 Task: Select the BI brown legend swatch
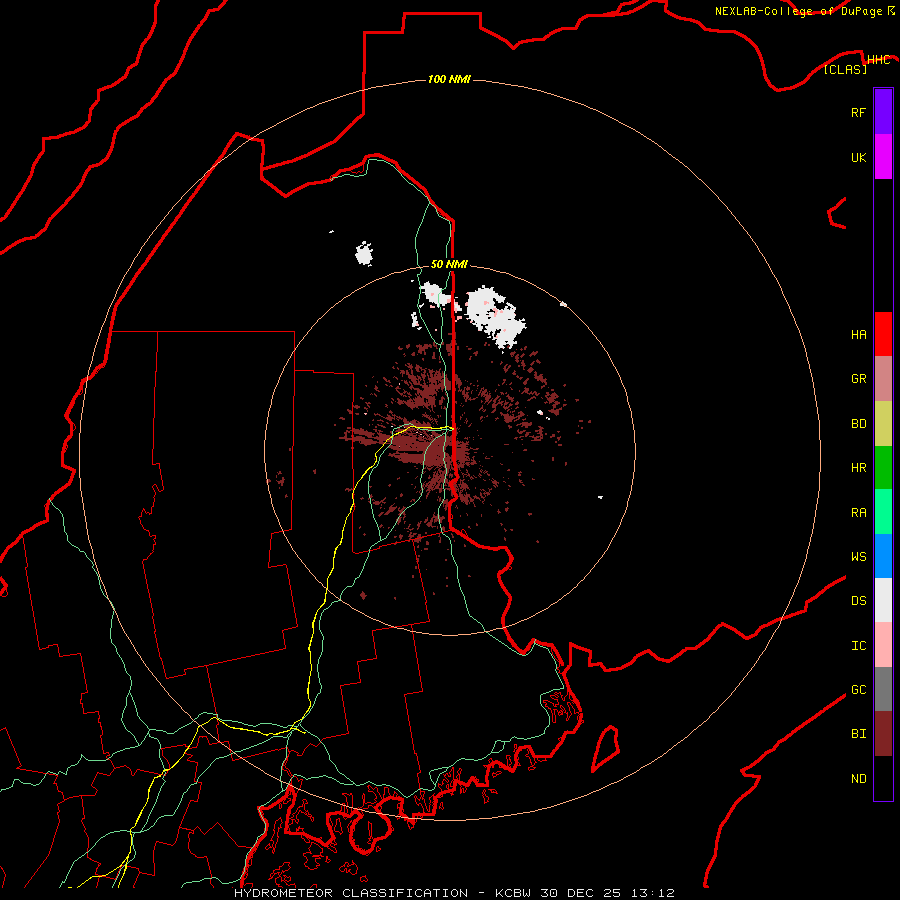point(883,734)
